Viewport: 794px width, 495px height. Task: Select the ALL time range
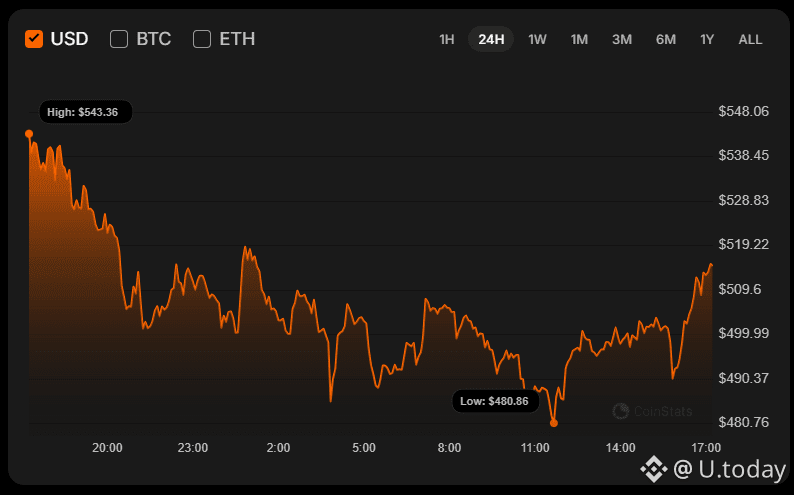click(x=750, y=39)
